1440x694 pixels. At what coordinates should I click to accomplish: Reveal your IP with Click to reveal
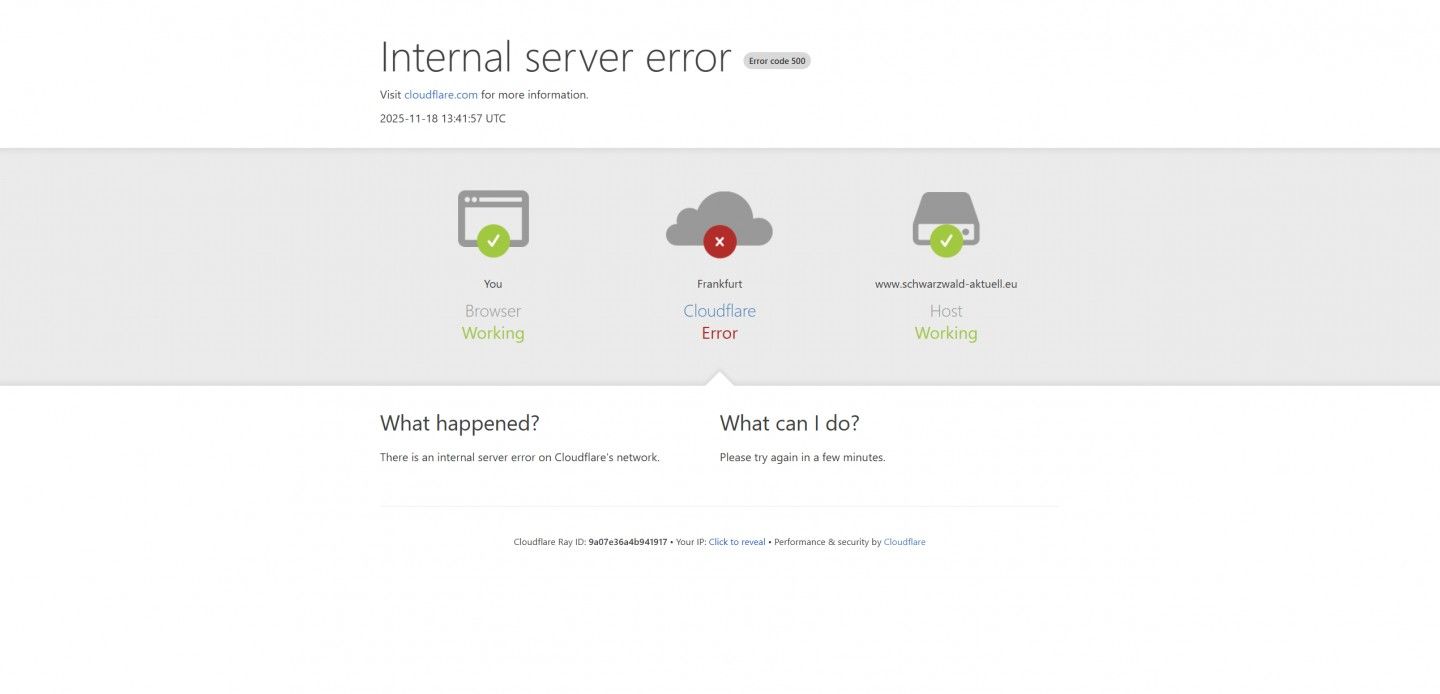pos(737,542)
